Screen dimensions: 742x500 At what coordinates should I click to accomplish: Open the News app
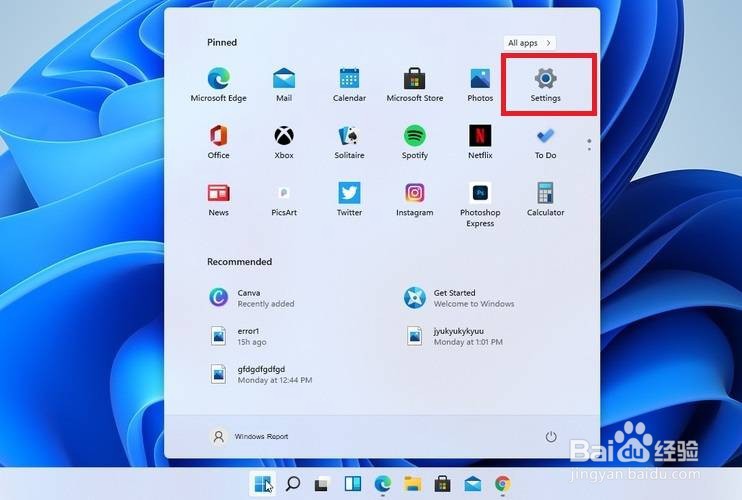[x=218, y=199]
